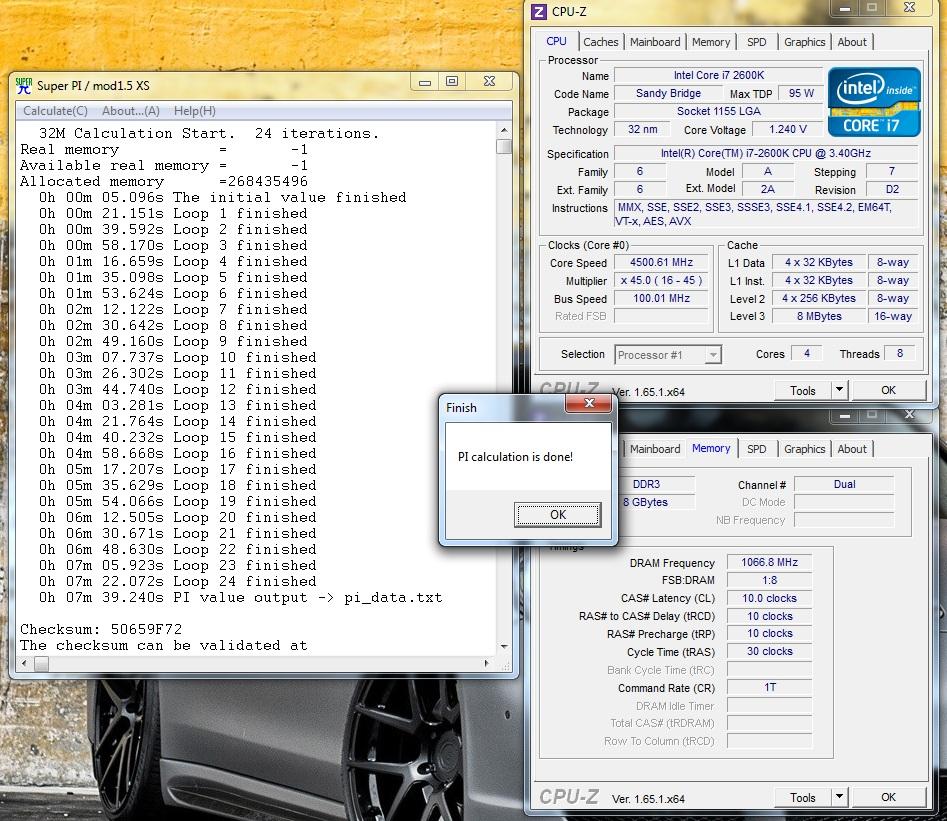The image size is (947, 821).
Task: Open the Calculate(C) menu
Action: pyautogui.click(x=56, y=111)
